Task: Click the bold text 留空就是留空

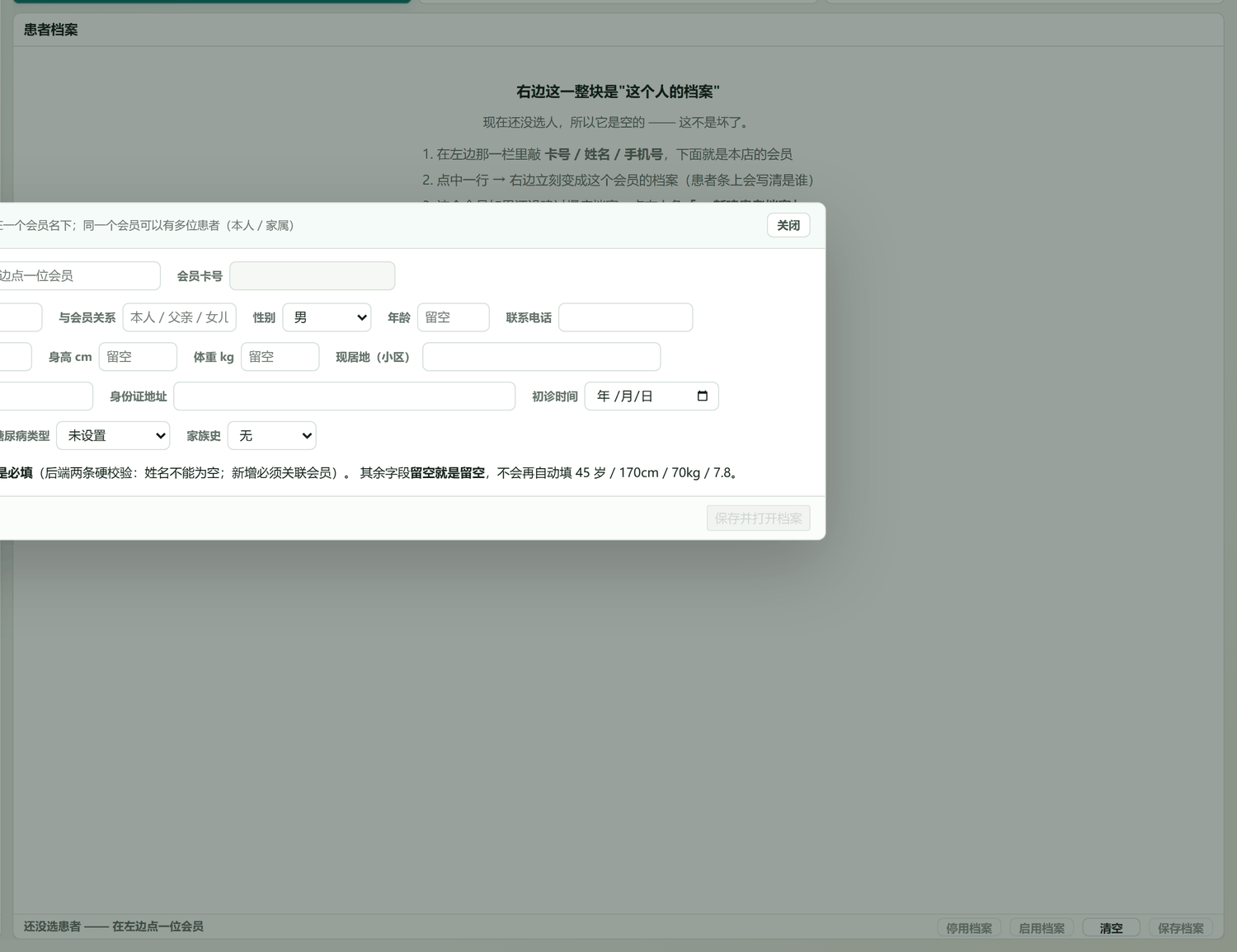Action: 448,473
